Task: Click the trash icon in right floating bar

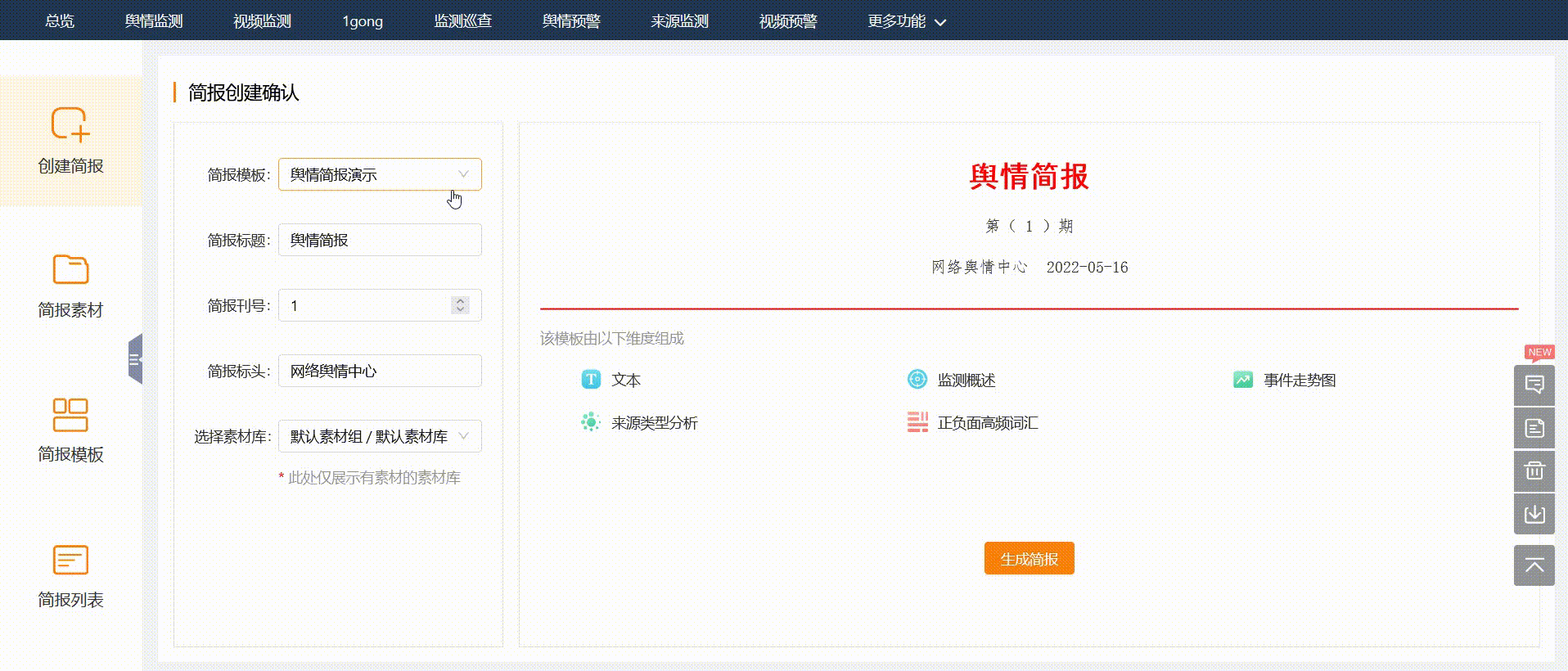Action: pos(1534,471)
